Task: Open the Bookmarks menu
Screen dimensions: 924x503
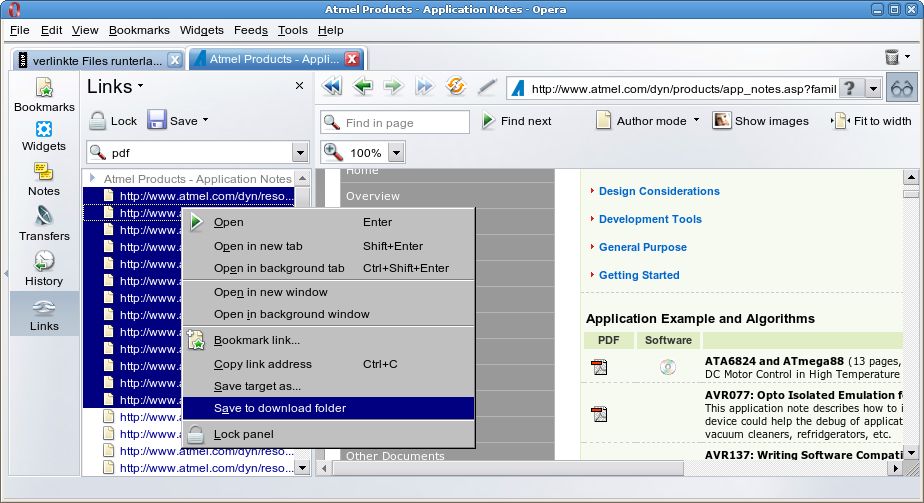Action: [139, 30]
